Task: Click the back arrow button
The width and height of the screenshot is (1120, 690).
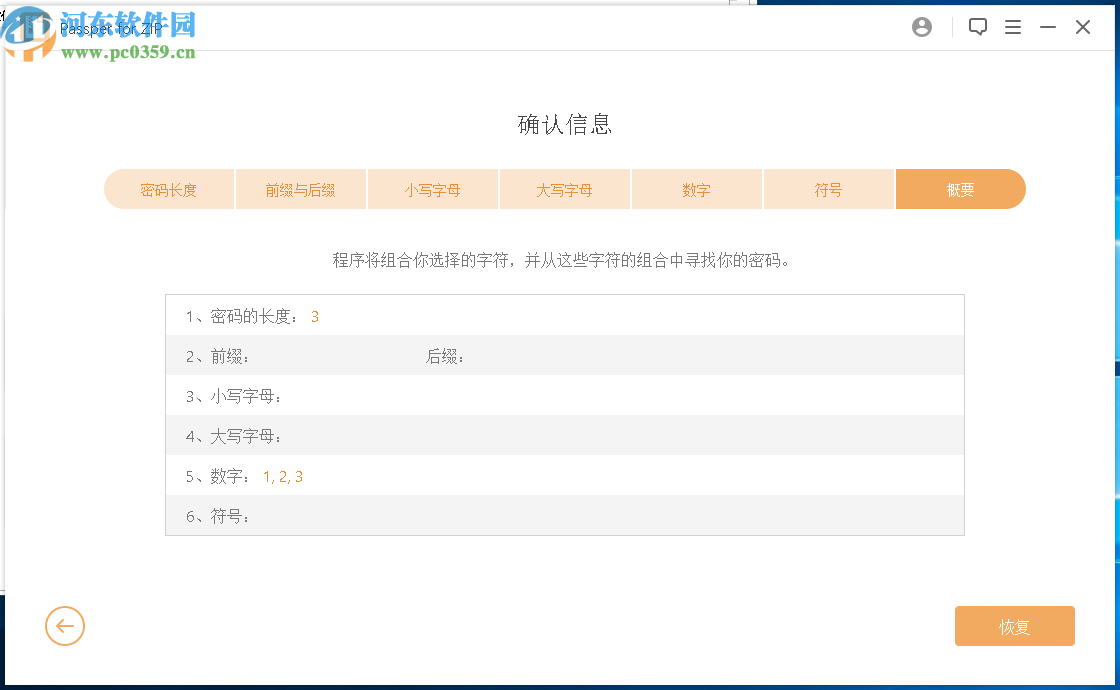Action: click(x=65, y=626)
